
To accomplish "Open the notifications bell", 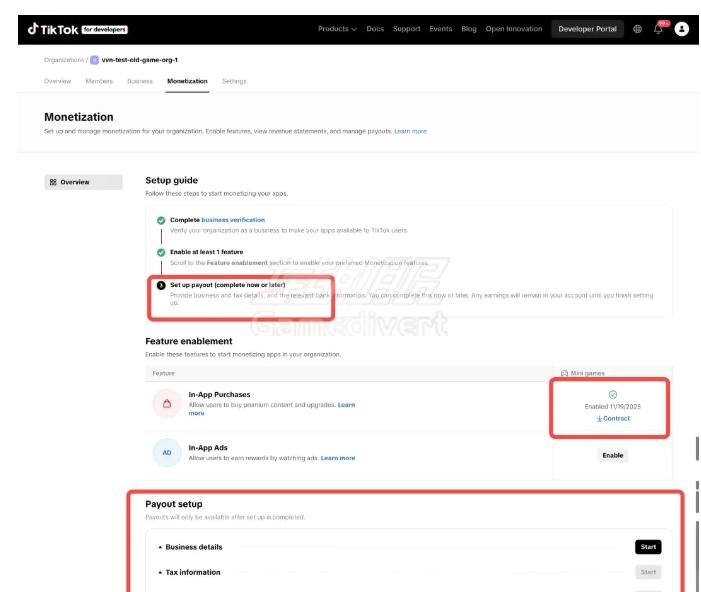I will click(659, 29).
